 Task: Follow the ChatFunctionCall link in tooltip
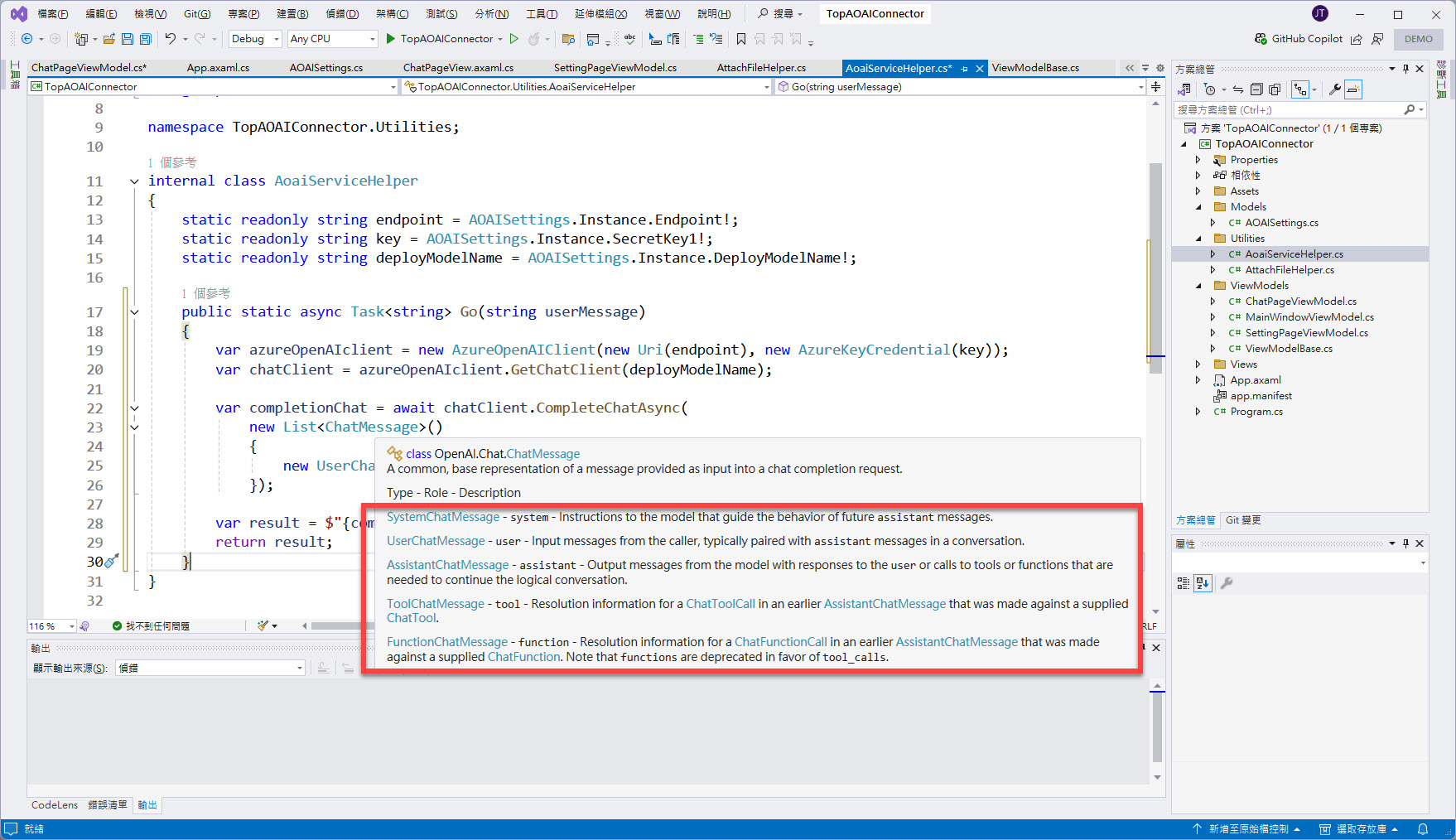point(781,642)
